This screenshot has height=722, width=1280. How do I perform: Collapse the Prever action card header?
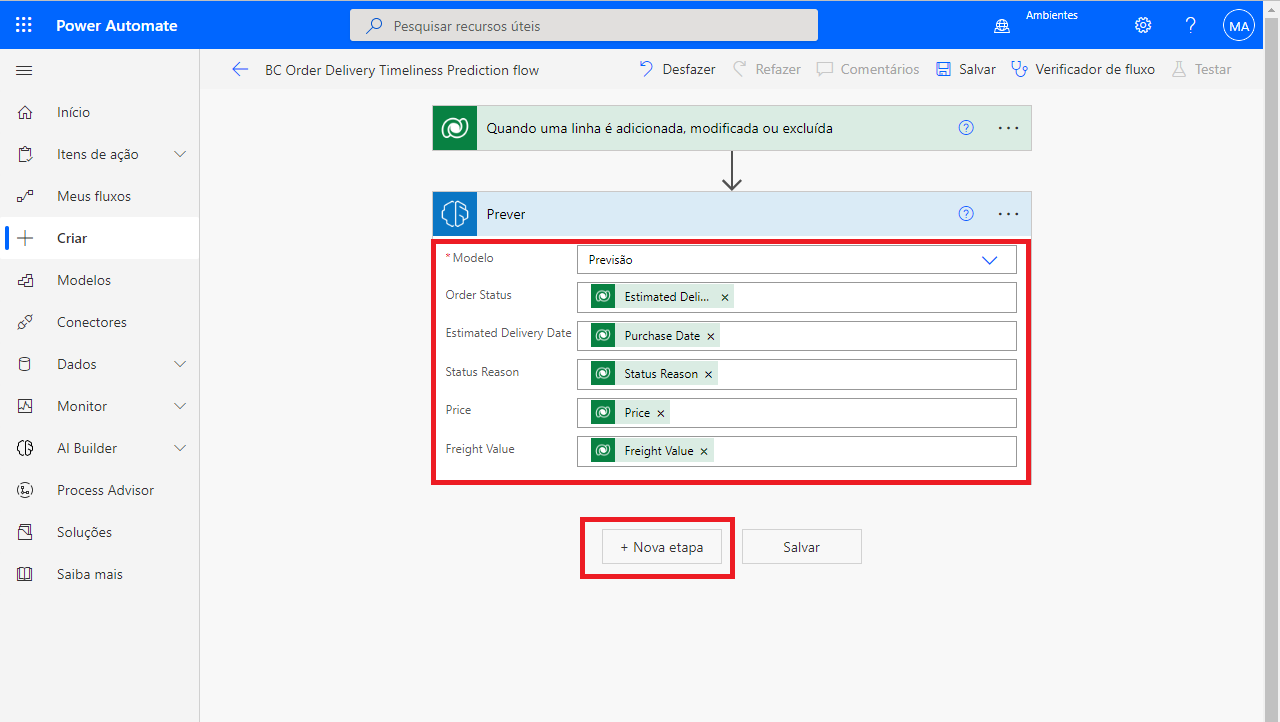(x=732, y=214)
